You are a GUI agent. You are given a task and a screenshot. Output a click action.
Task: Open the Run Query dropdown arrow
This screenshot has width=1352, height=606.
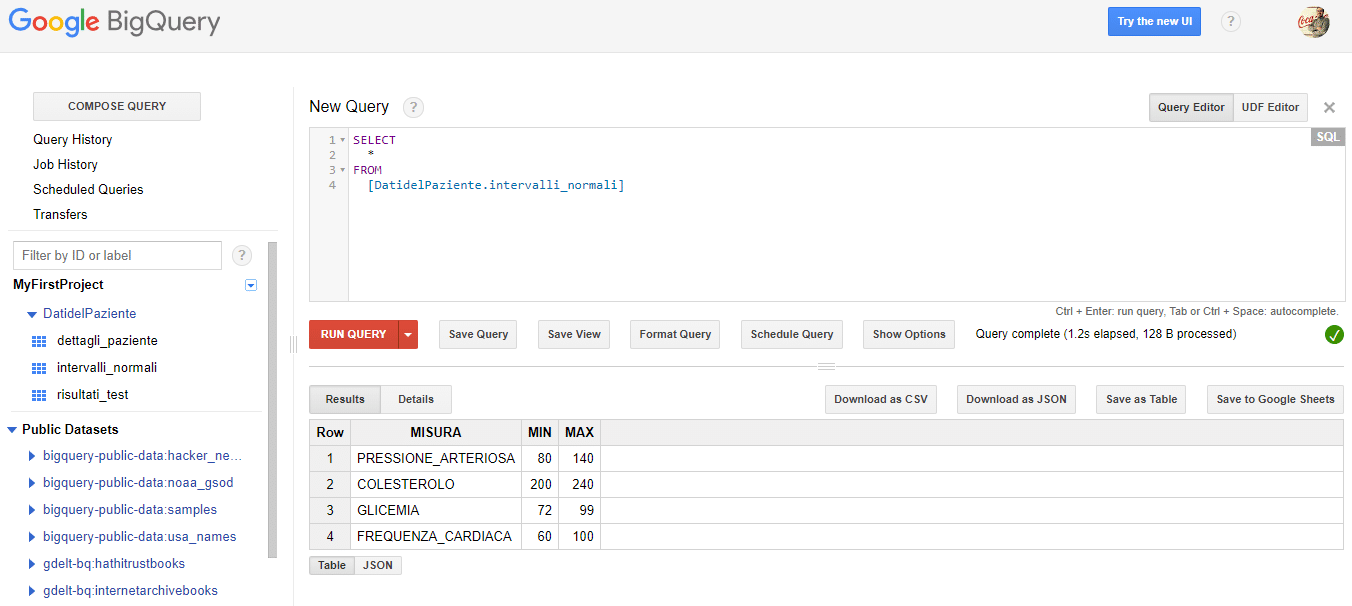(x=408, y=335)
